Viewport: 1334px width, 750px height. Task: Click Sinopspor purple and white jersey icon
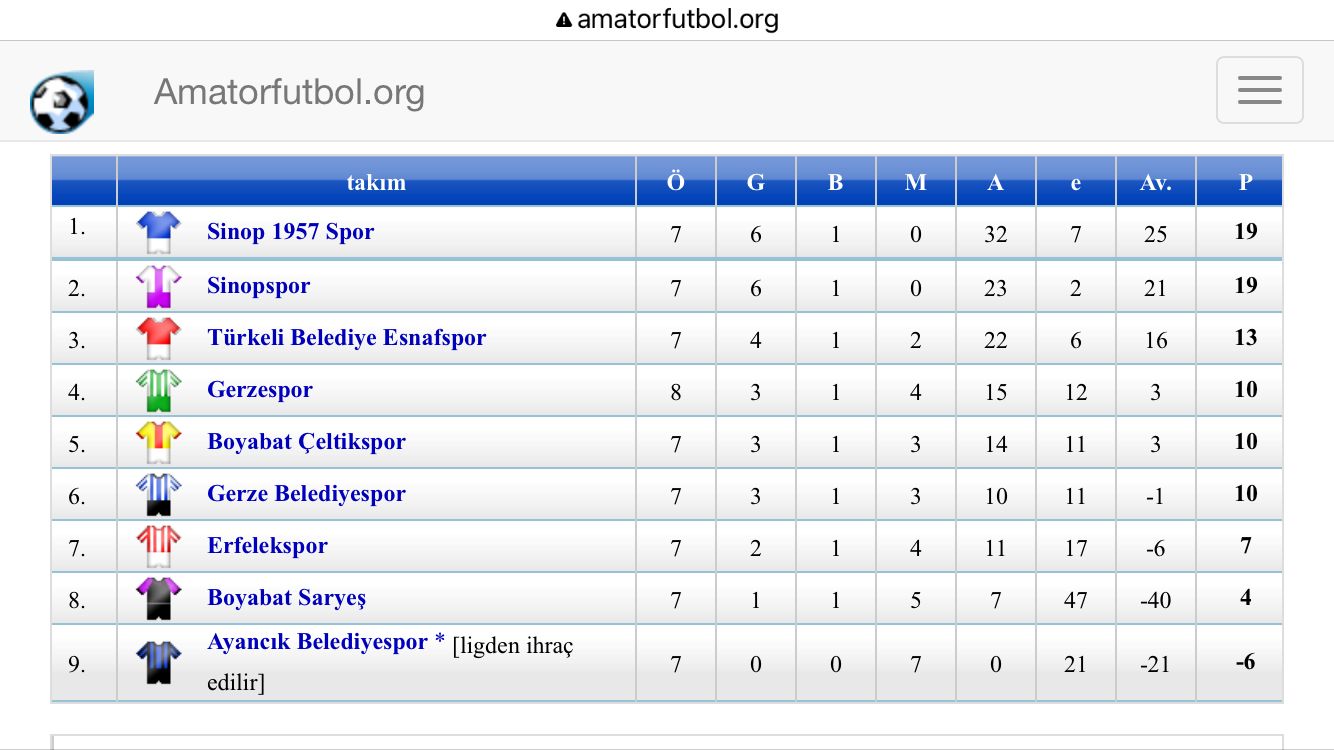(158, 286)
